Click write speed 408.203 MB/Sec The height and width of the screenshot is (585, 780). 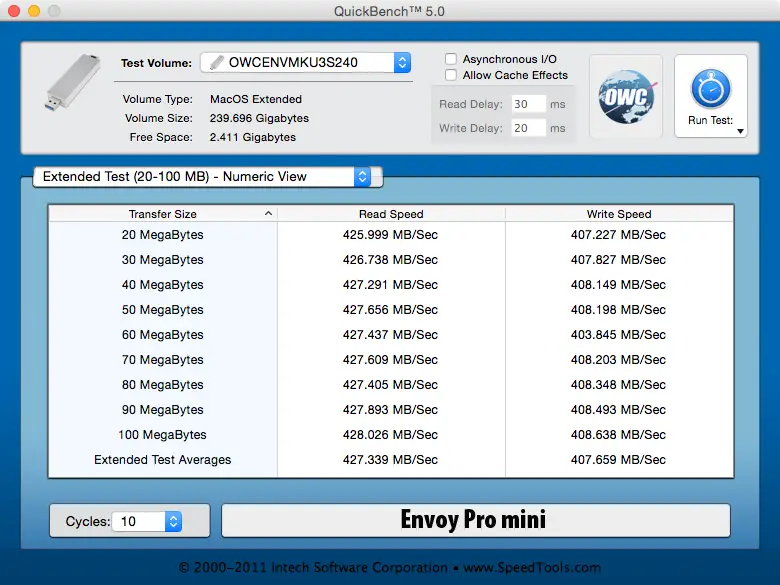point(618,360)
